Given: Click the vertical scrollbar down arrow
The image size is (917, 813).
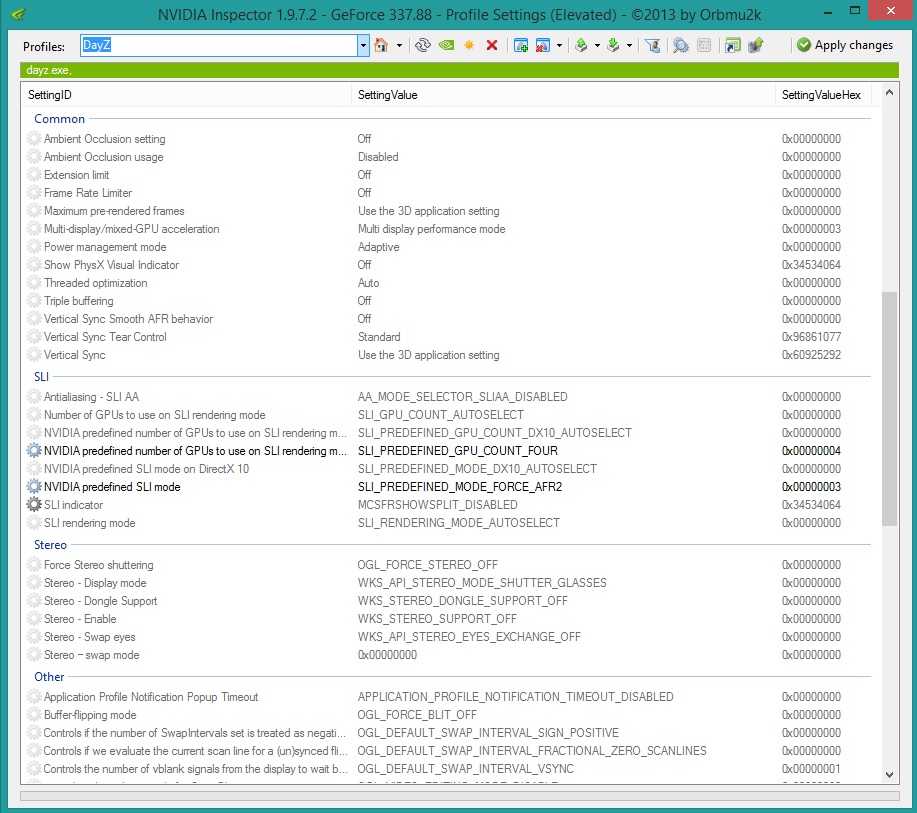Looking at the screenshot, I should point(890,775).
